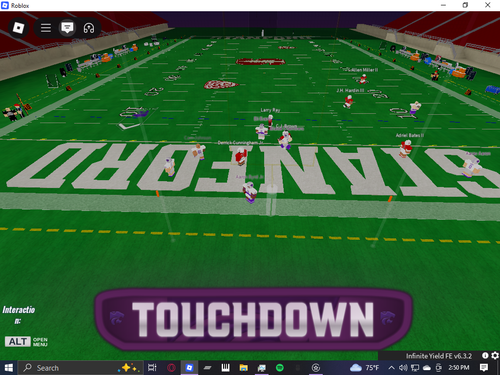Open Task View in the taskbar

pyautogui.click(x=152, y=368)
